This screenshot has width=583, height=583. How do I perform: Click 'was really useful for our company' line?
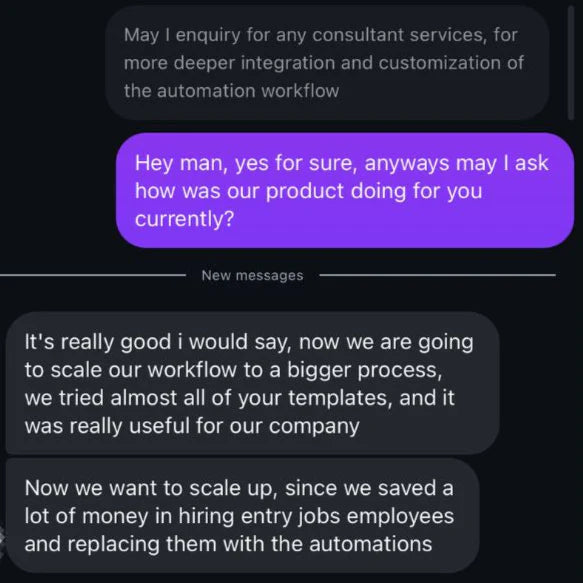click(x=192, y=426)
